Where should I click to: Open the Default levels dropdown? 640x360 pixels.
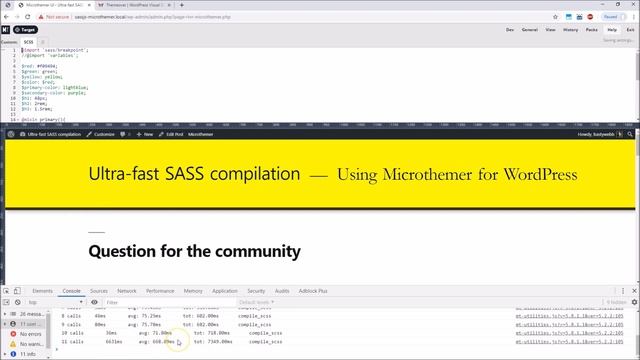256,302
